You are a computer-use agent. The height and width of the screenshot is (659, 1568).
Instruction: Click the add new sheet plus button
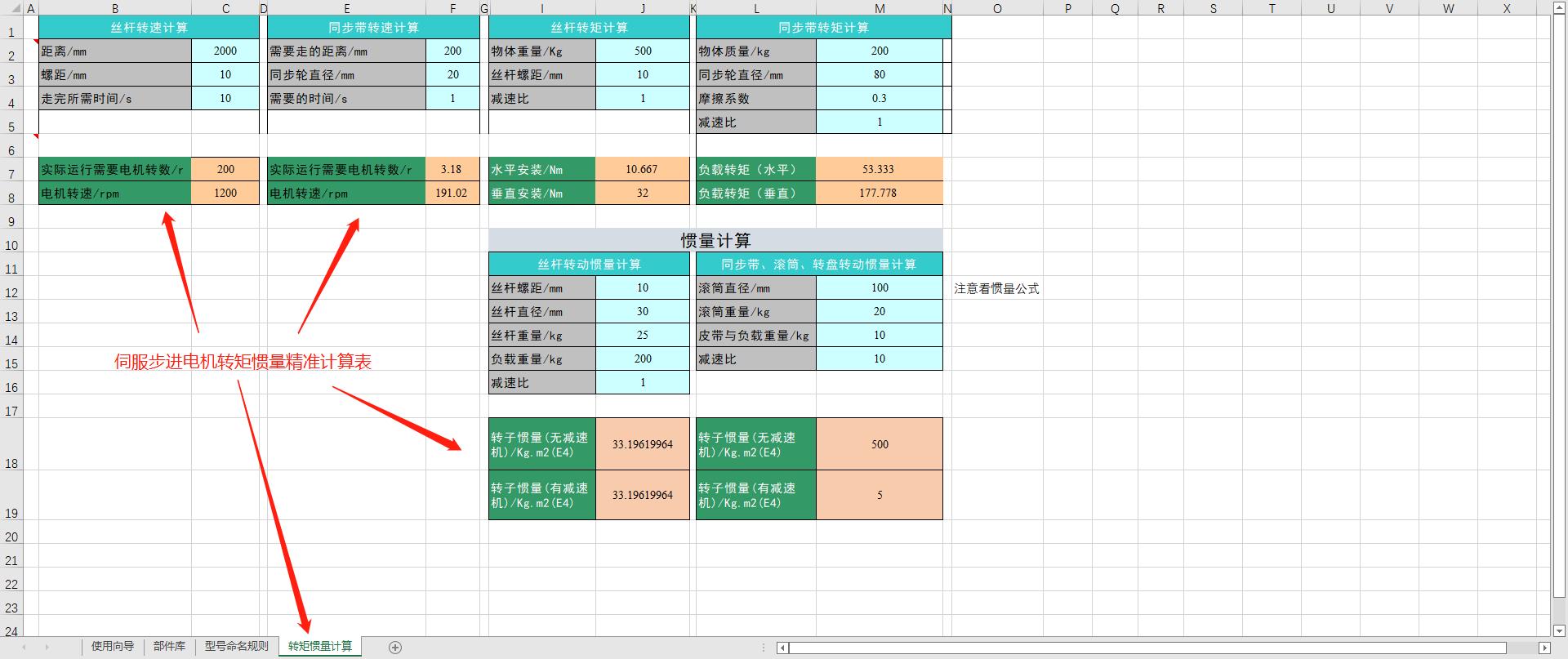395,648
